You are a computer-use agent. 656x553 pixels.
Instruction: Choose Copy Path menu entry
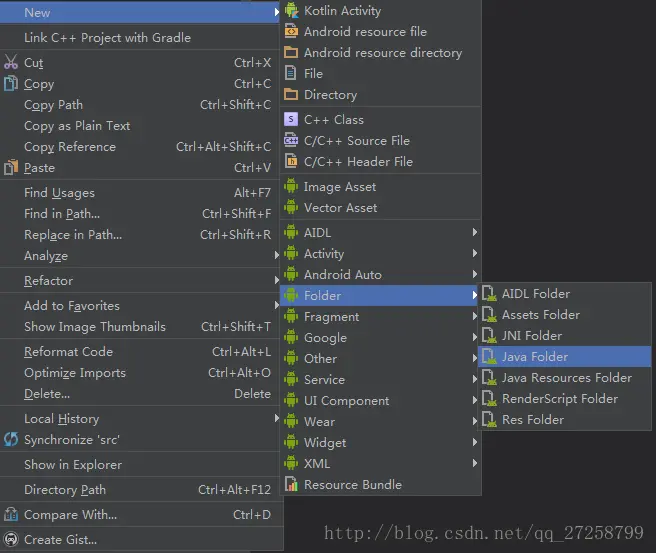140,105
